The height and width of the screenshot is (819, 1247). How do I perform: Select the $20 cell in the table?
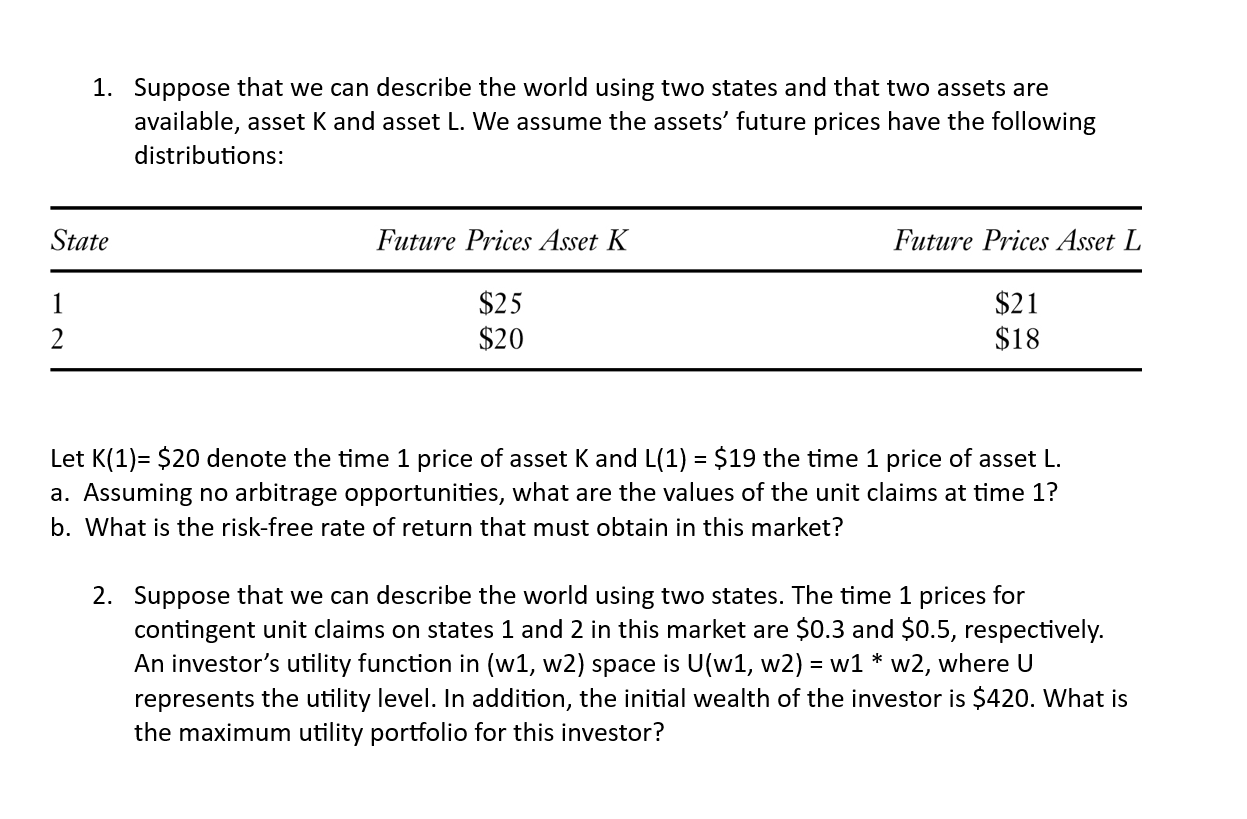click(501, 339)
